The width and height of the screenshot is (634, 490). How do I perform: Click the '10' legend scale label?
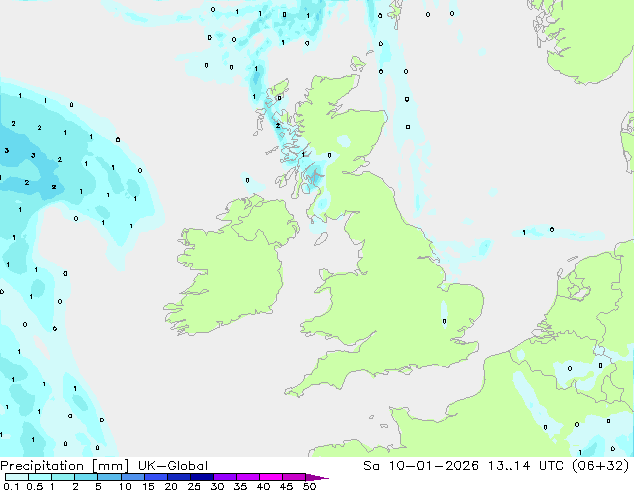125,486
